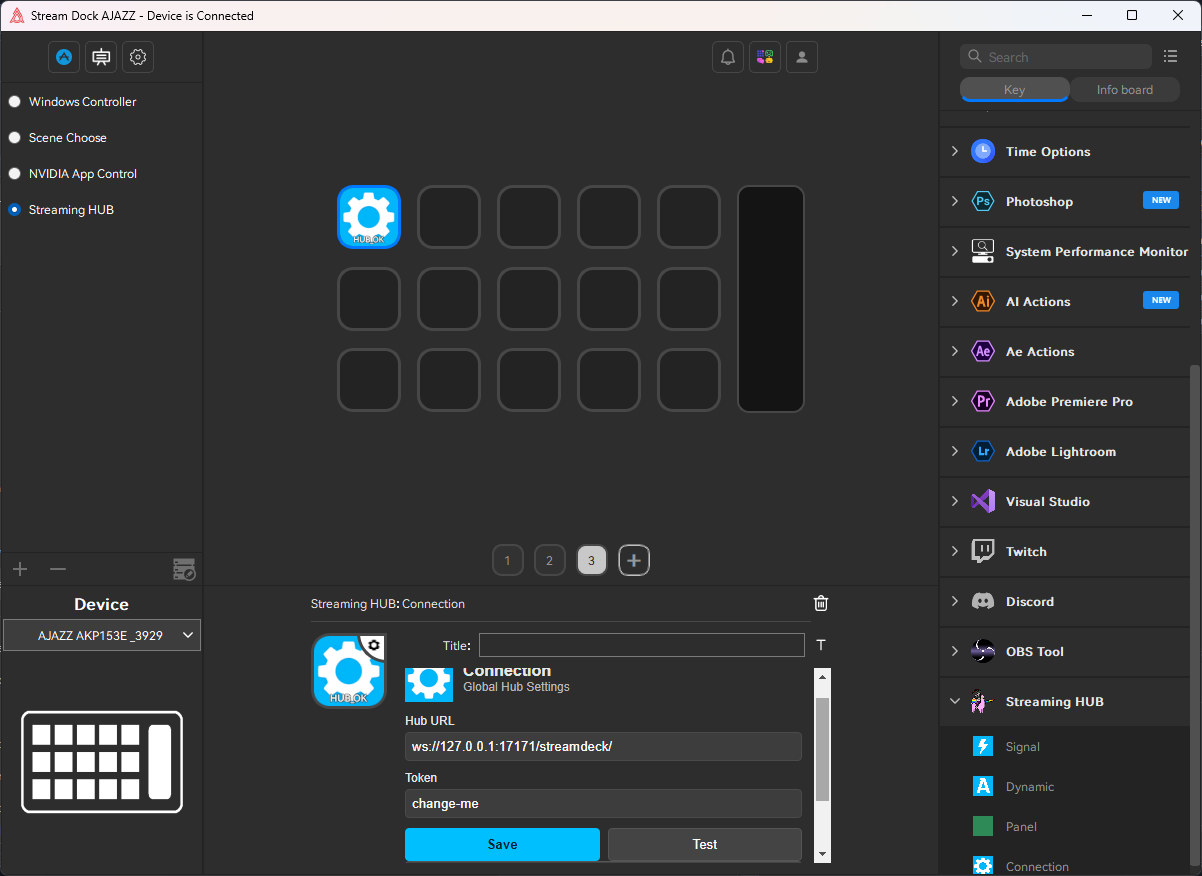
Task: Expand the Discord category chevron
Action: 954,601
